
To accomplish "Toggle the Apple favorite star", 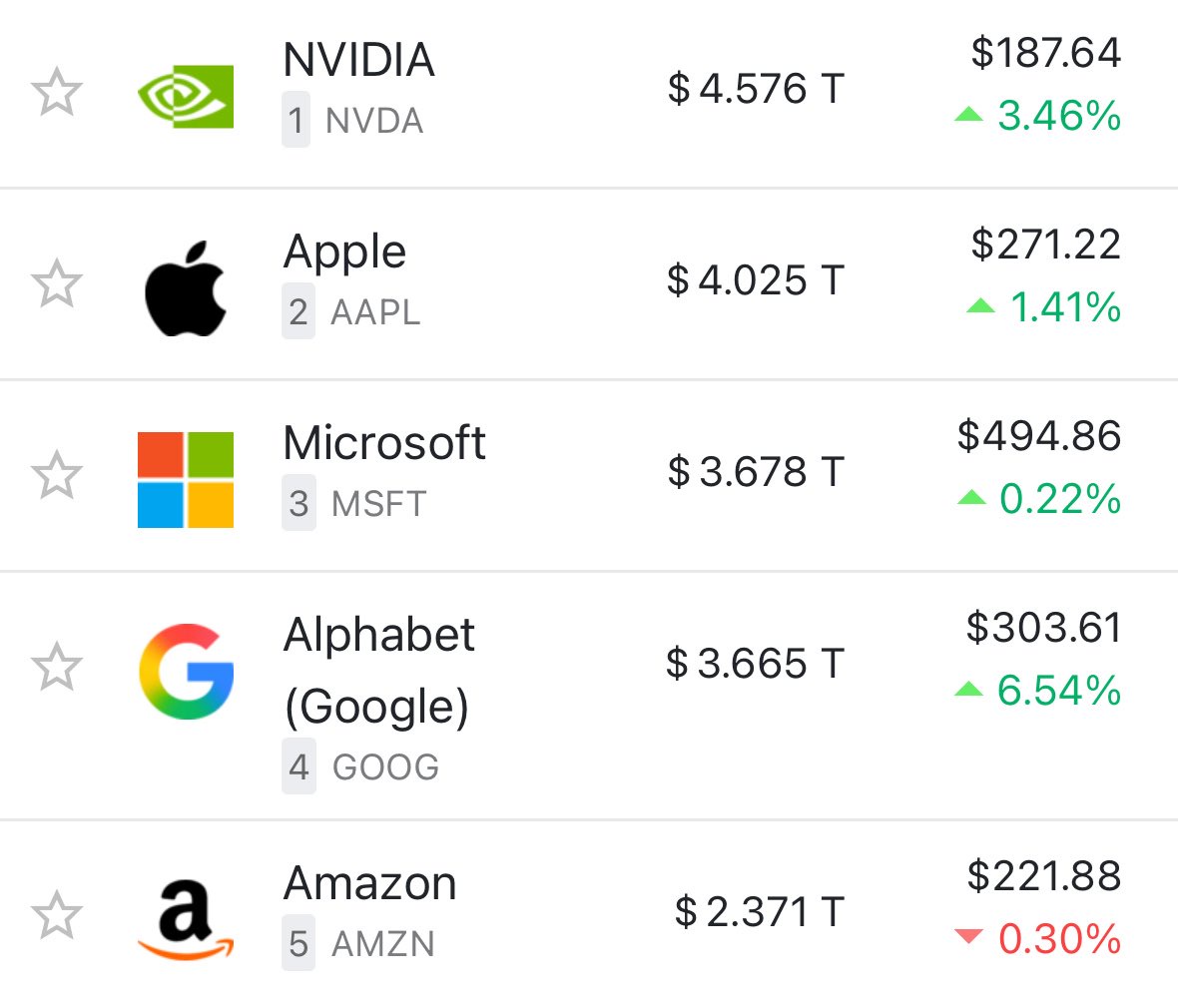I will [x=56, y=284].
